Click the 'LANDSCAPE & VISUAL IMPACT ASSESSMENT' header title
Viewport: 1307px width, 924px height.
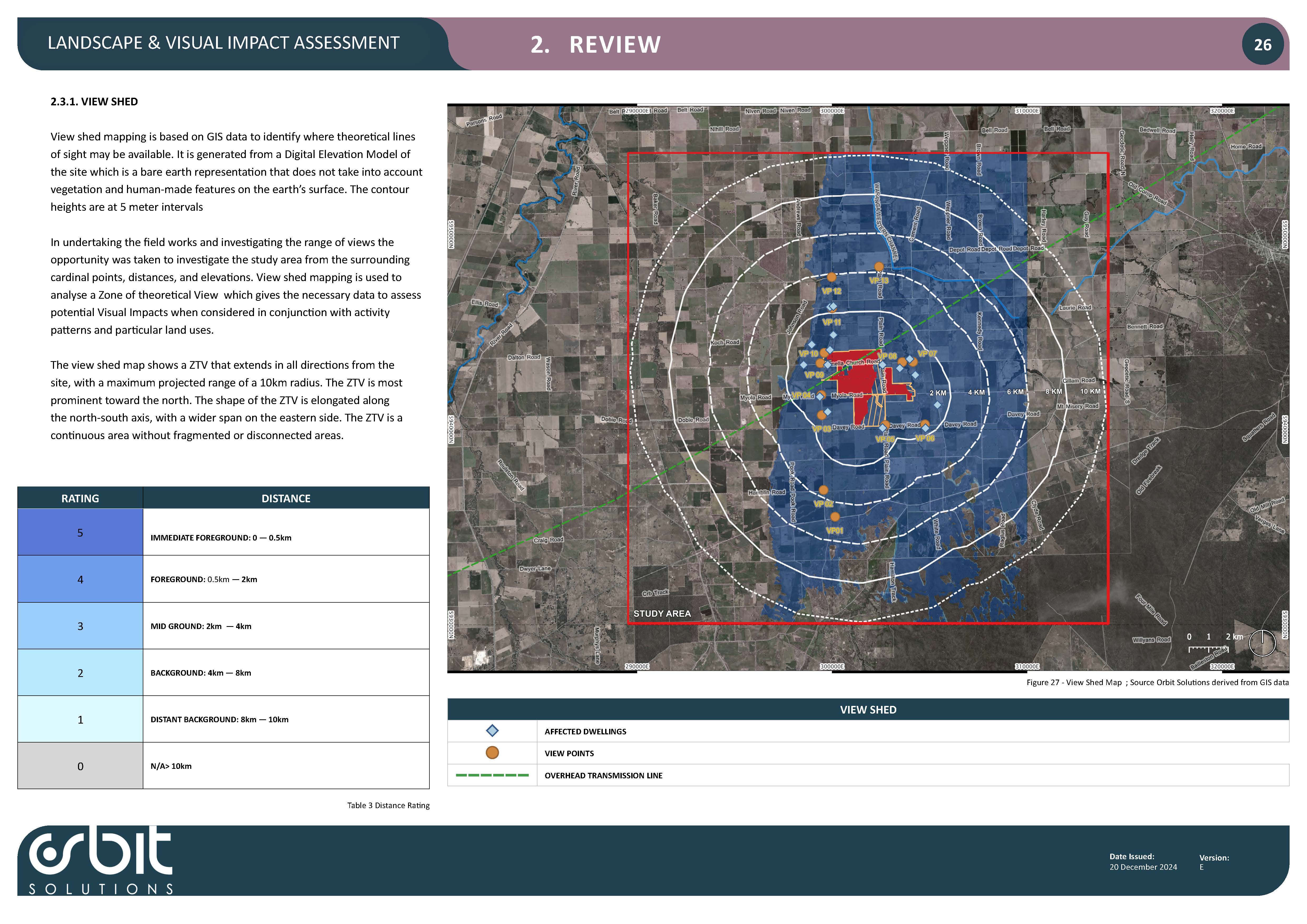click(x=224, y=43)
